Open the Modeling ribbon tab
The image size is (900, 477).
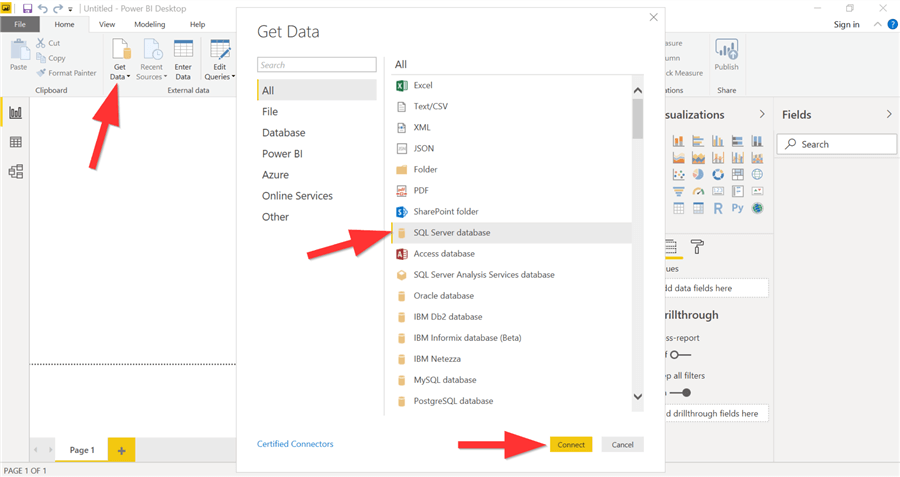click(x=150, y=24)
